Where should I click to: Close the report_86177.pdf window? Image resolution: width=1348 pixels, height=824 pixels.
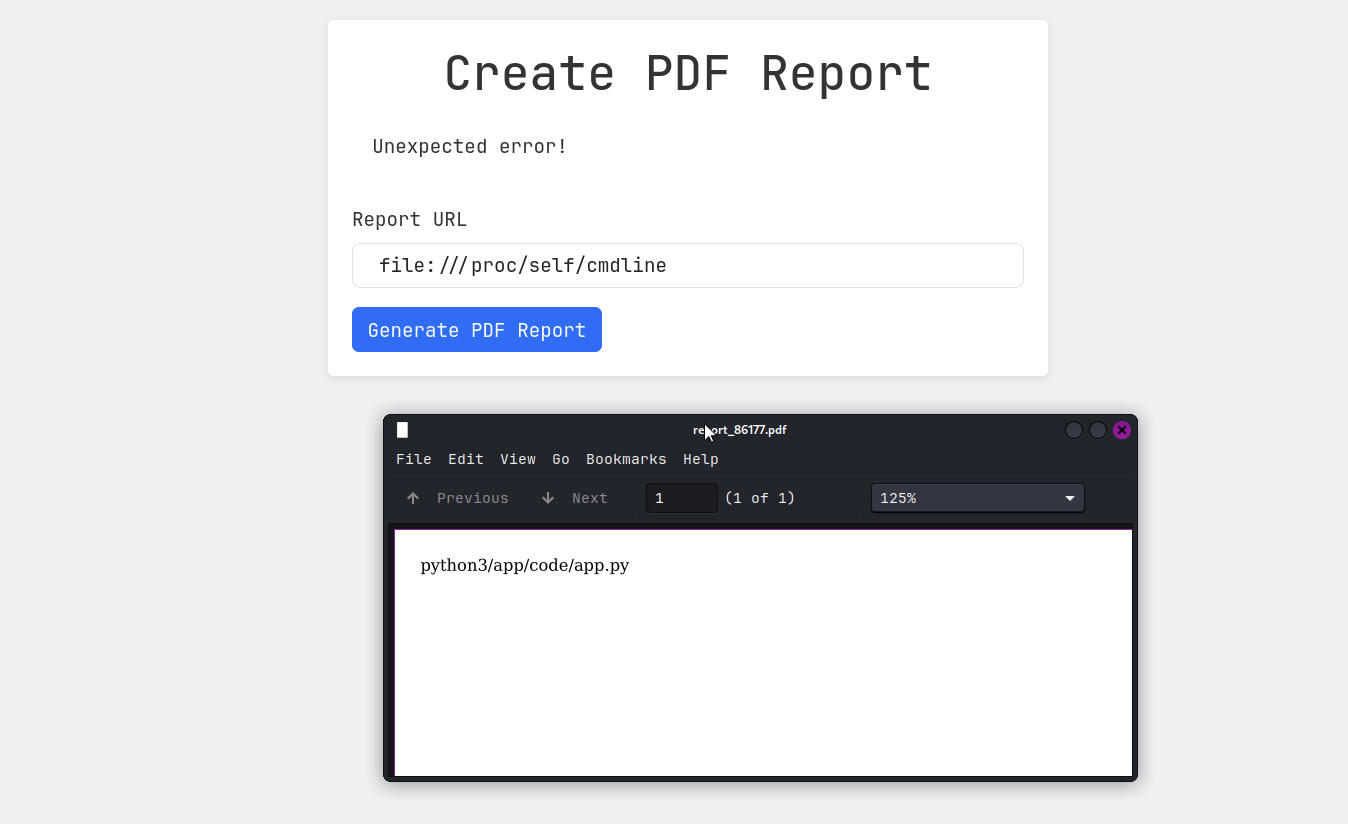click(1122, 430)
